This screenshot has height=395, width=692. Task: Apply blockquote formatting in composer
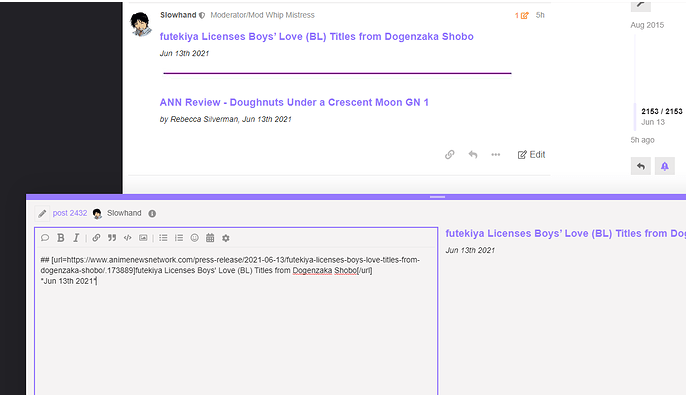tap(112, 238)
